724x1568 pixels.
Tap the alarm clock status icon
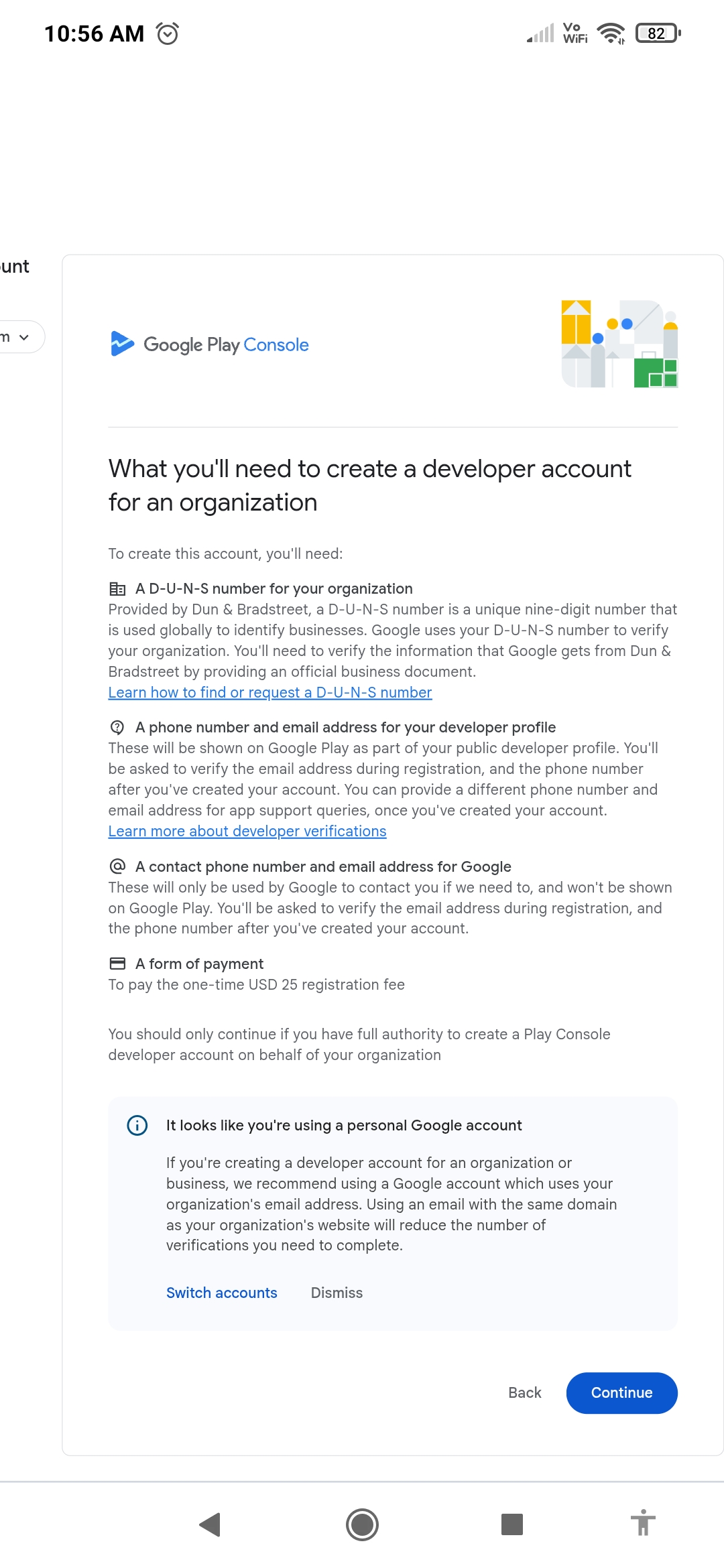[168, 33]
